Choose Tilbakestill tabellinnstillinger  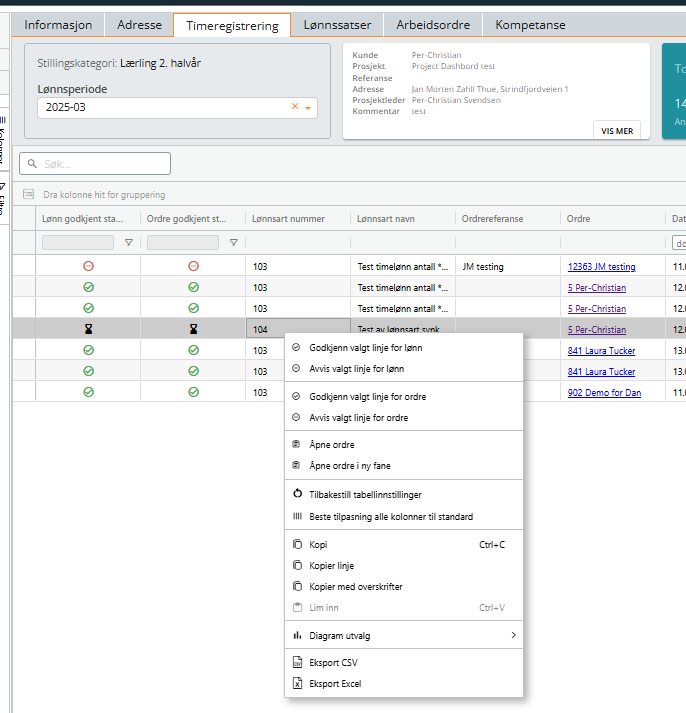click(404, 495)
